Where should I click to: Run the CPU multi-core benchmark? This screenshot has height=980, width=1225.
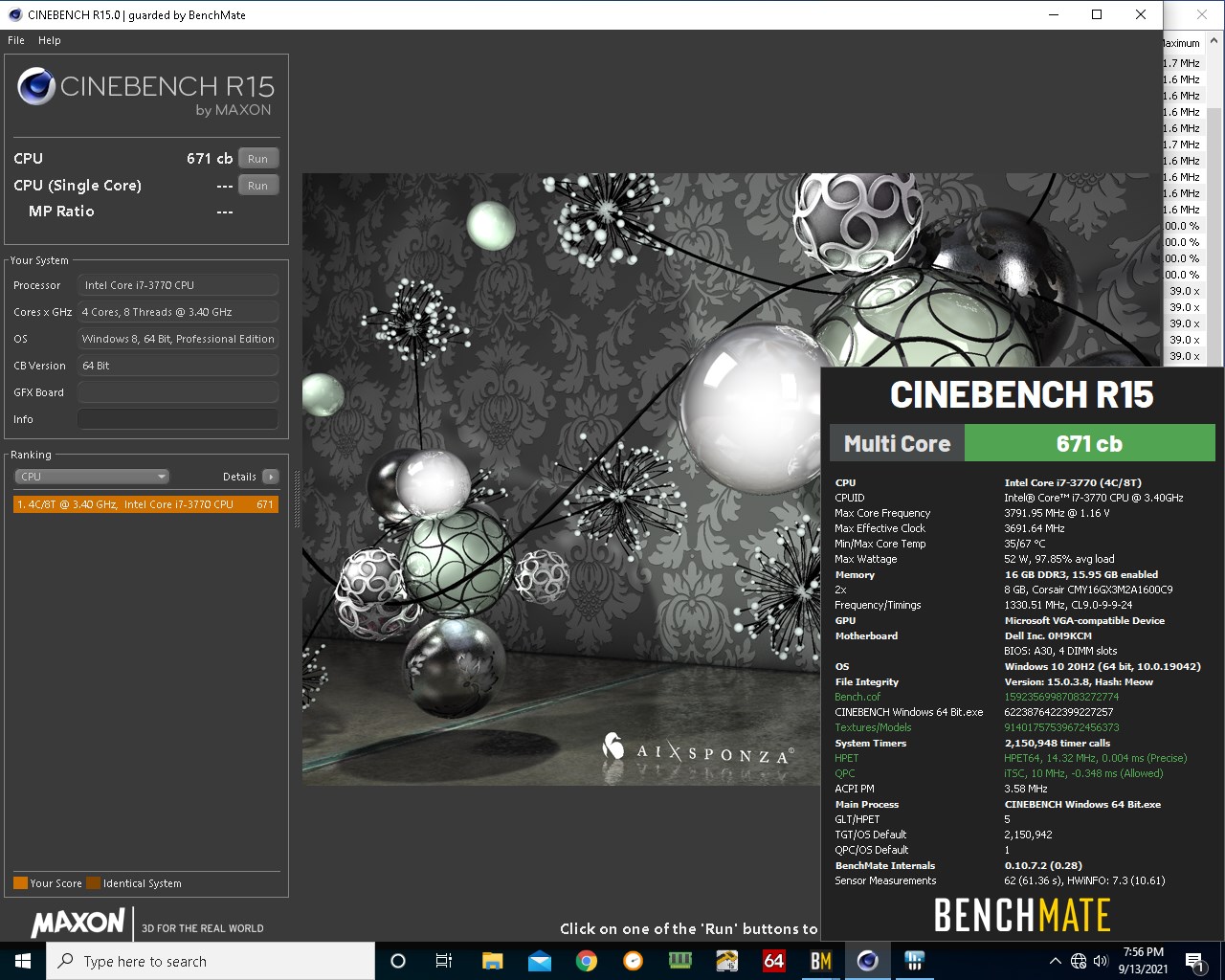tap(258, 159)
